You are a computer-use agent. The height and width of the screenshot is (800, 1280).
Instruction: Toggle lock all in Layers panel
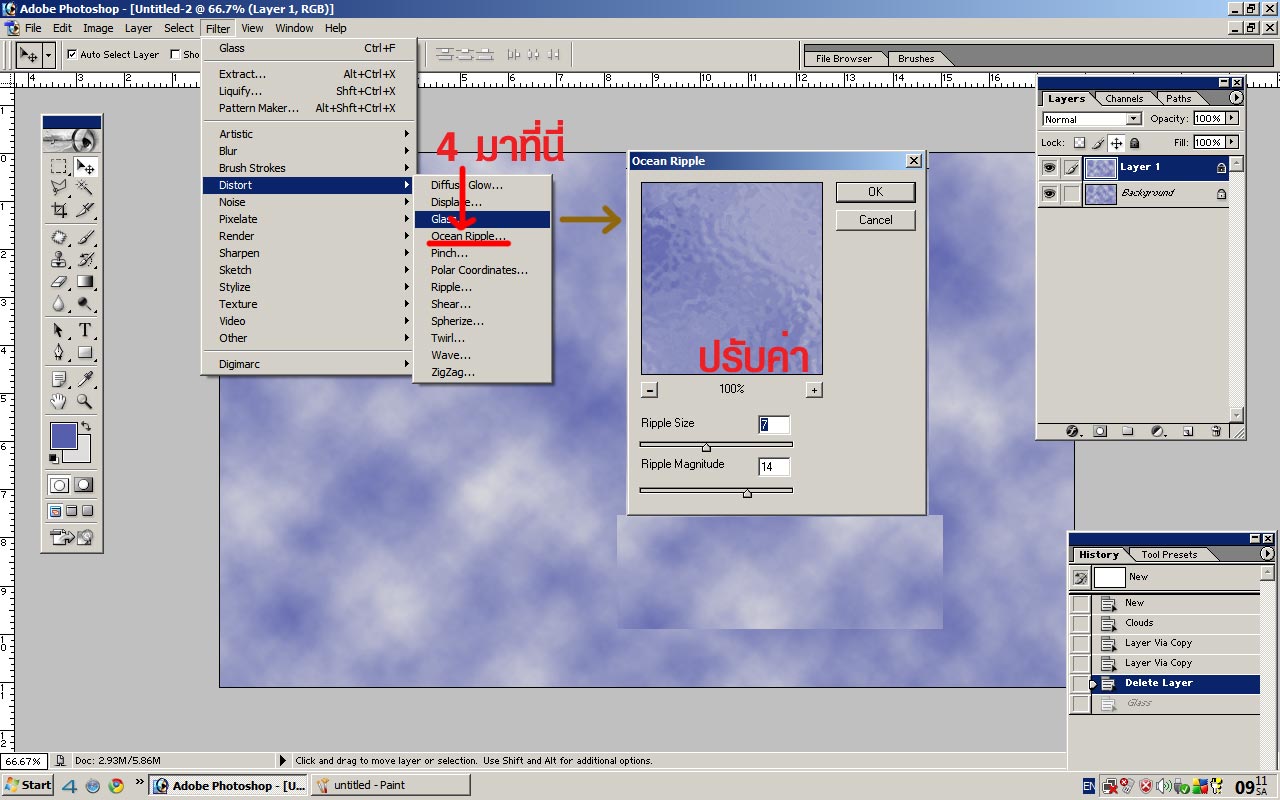tap(1134, 143)
